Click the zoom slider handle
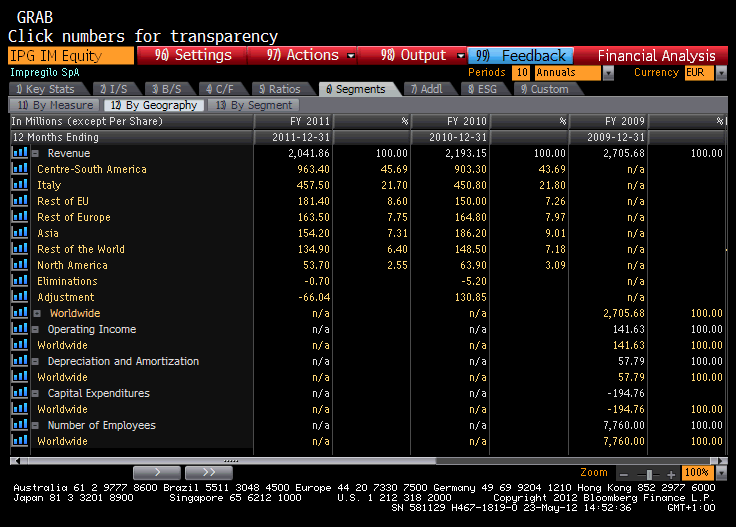The image size is (736, 527). coord(649,474)
